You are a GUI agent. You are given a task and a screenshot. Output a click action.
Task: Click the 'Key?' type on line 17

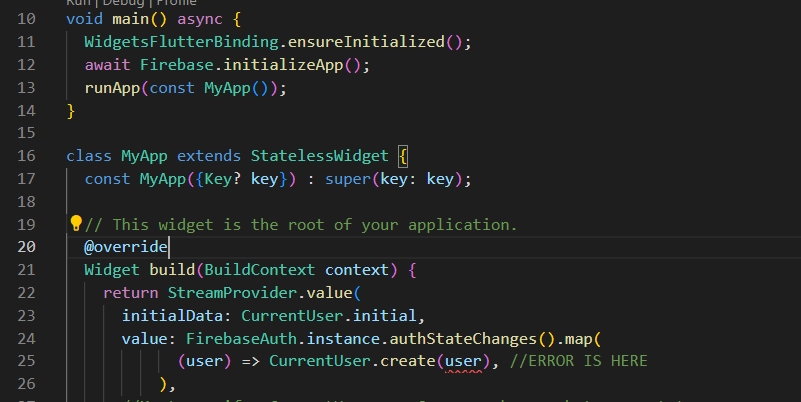point(223,179)
